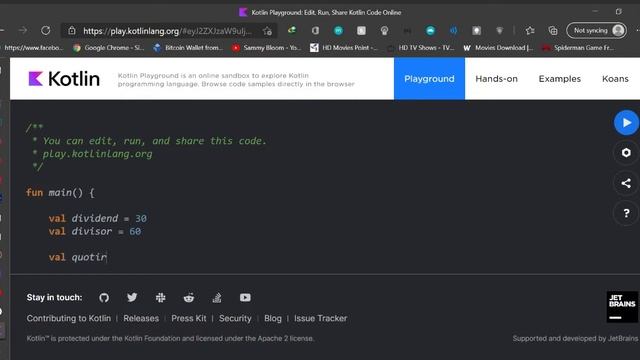Open Kotlin Stack Overflow icon in footer
Screen dimensions: 640x360
[217, 298]
